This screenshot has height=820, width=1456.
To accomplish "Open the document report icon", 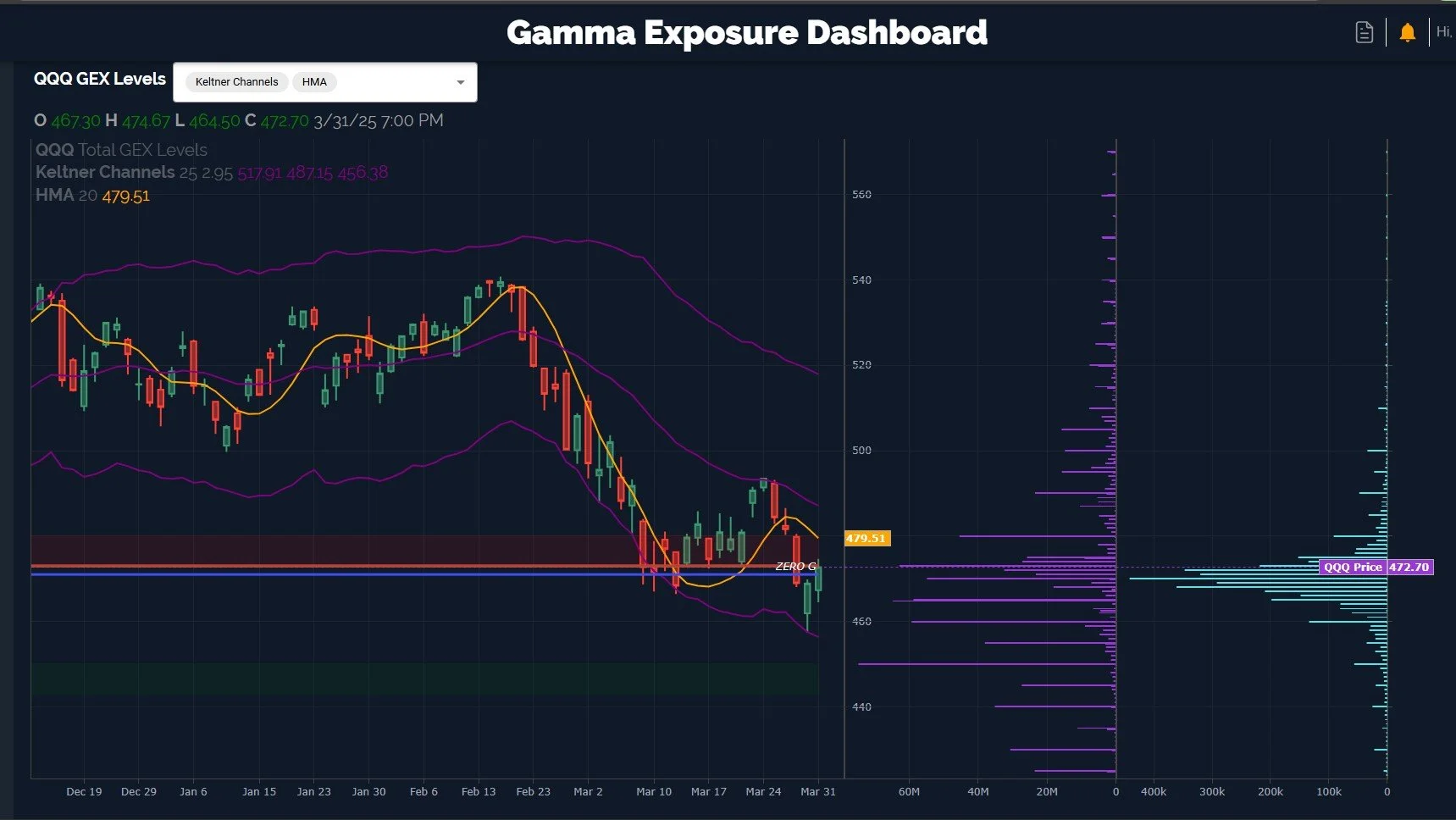I will [1364, 32].
